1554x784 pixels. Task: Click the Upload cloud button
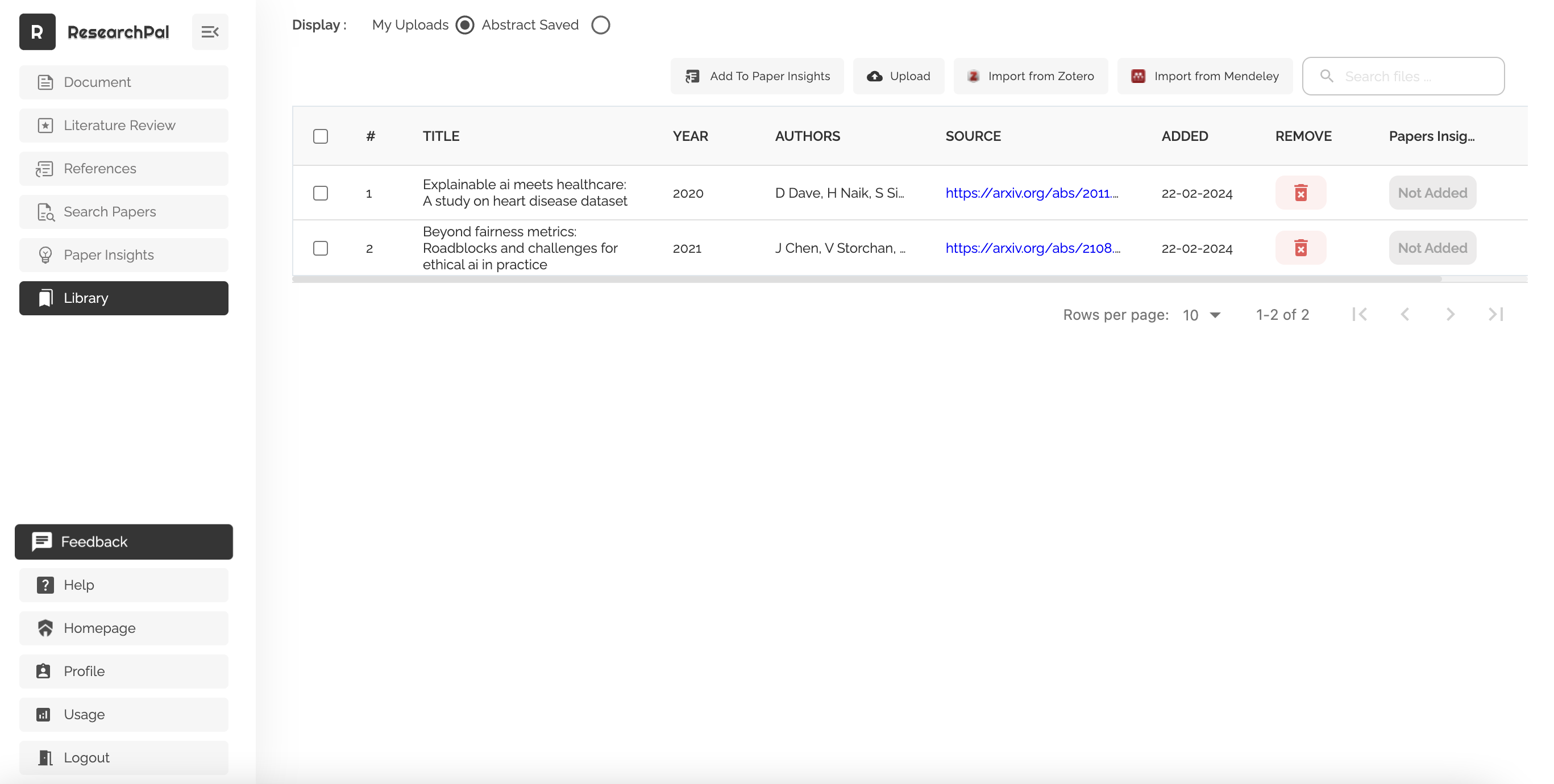(898, 76)
